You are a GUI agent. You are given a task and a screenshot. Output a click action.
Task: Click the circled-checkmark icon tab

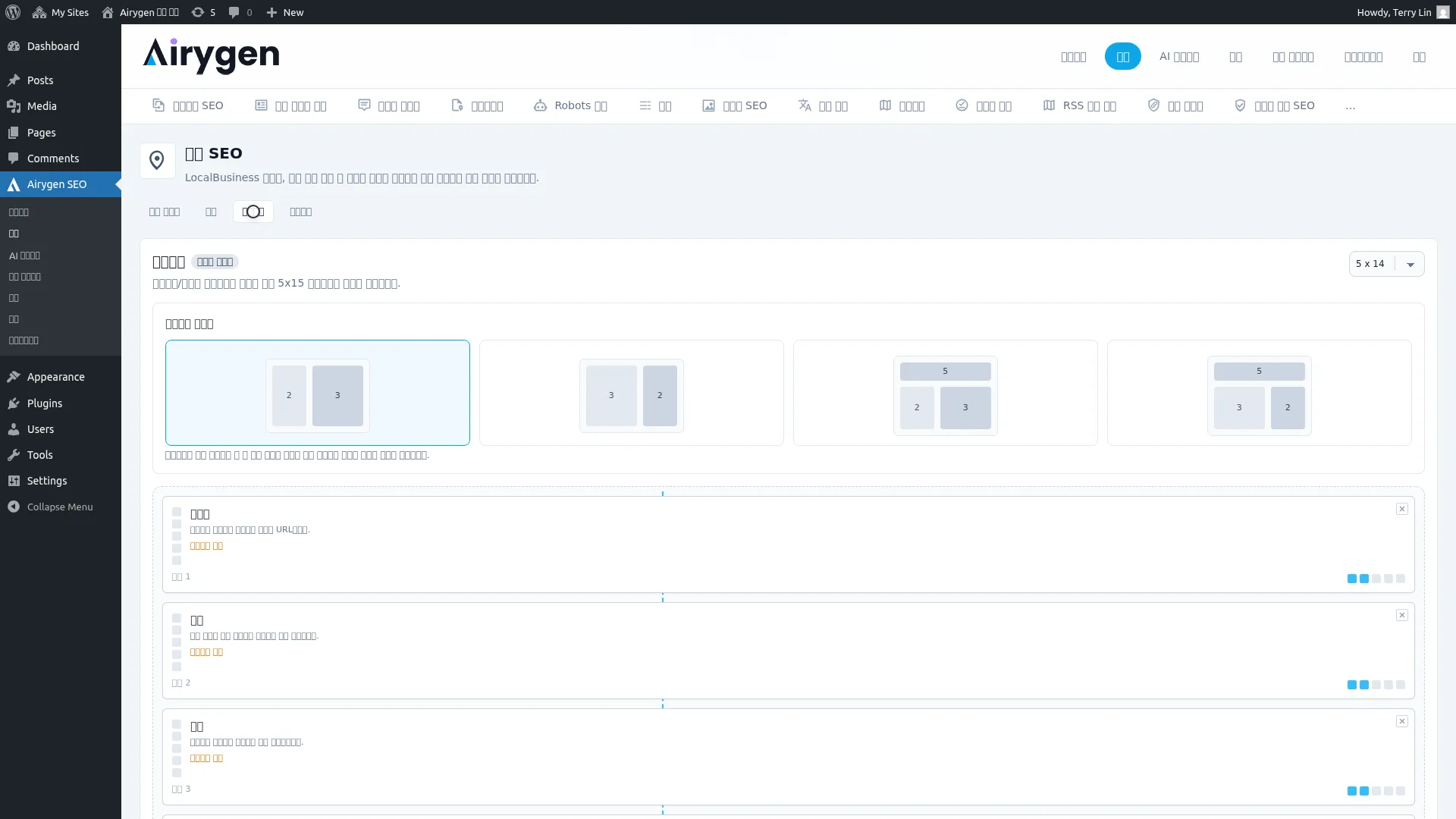pos(984,105)
